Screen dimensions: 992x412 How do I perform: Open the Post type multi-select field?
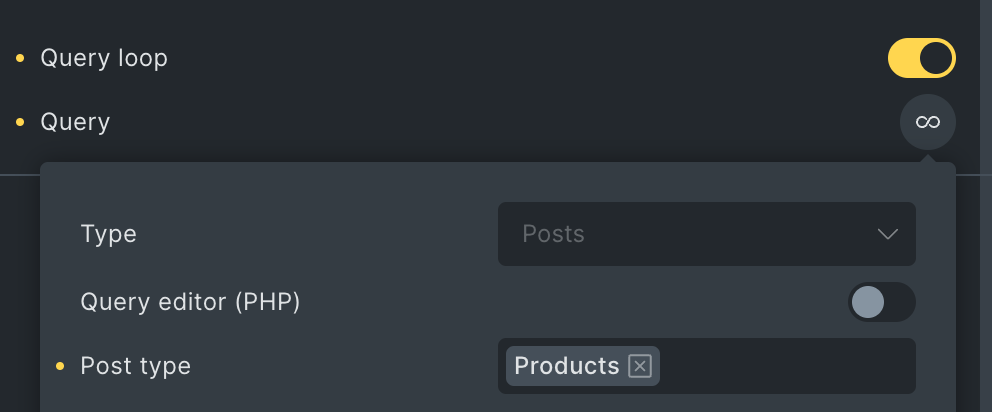point(707,366)
